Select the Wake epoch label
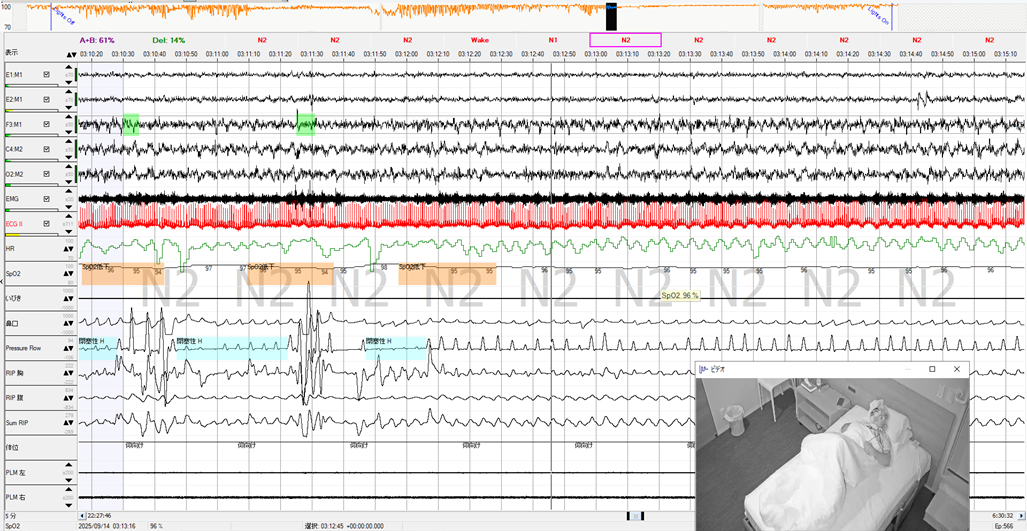 coord(480,40)
